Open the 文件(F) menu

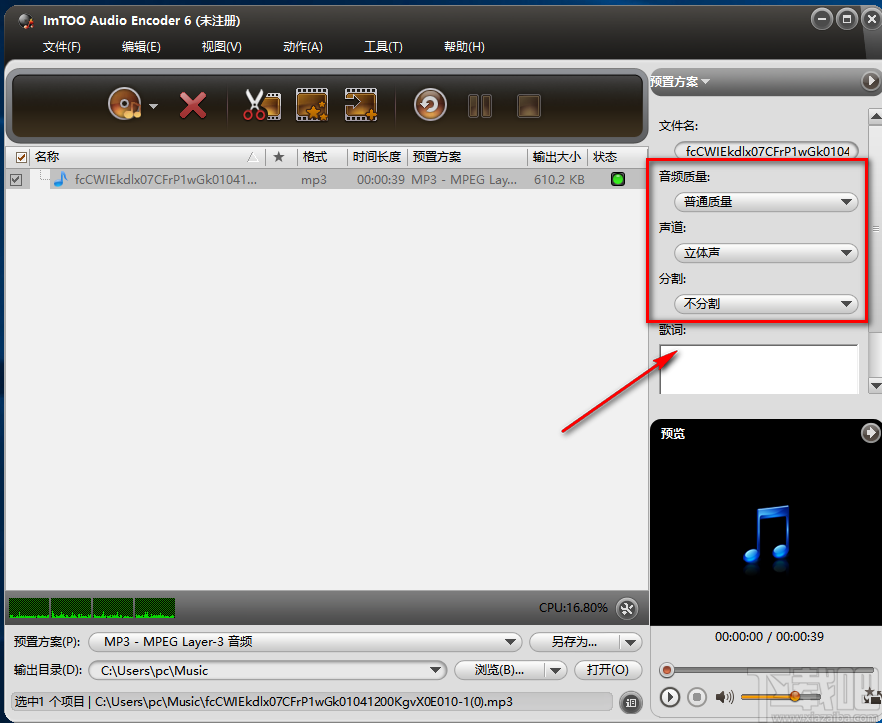62,46
